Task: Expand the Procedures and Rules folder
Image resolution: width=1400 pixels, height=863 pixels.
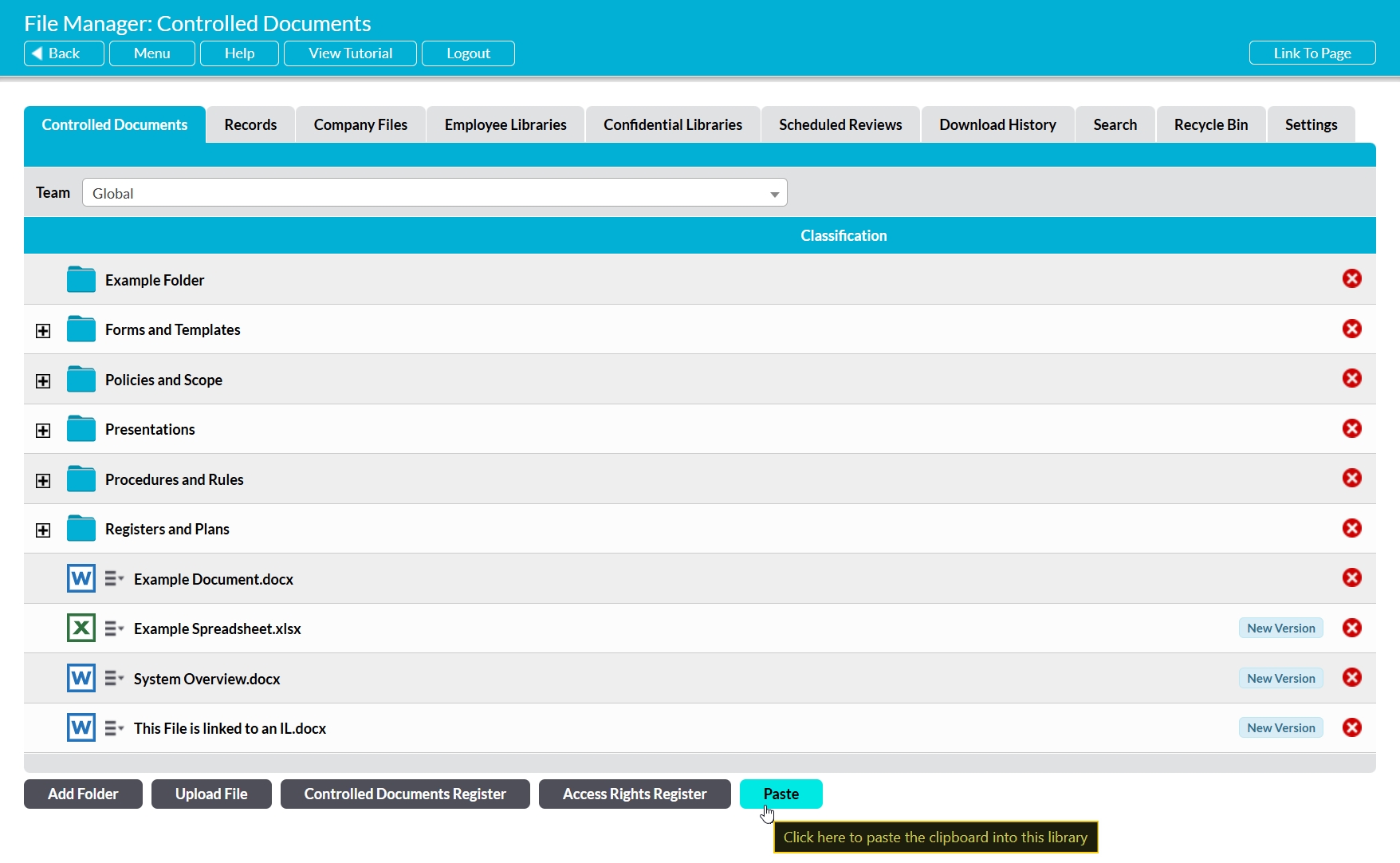Action: 43,481
